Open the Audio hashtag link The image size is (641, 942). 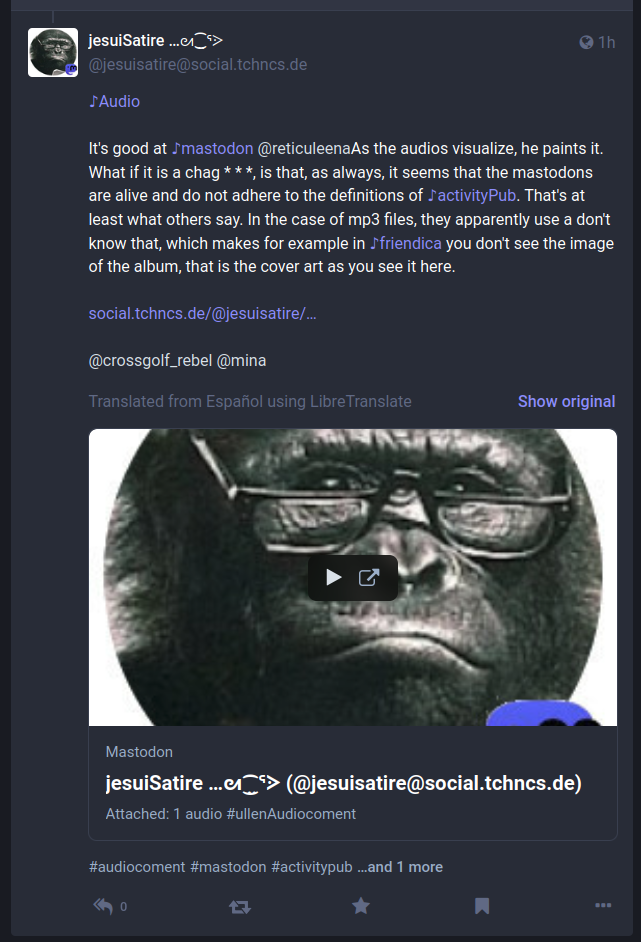pos(114,102)
